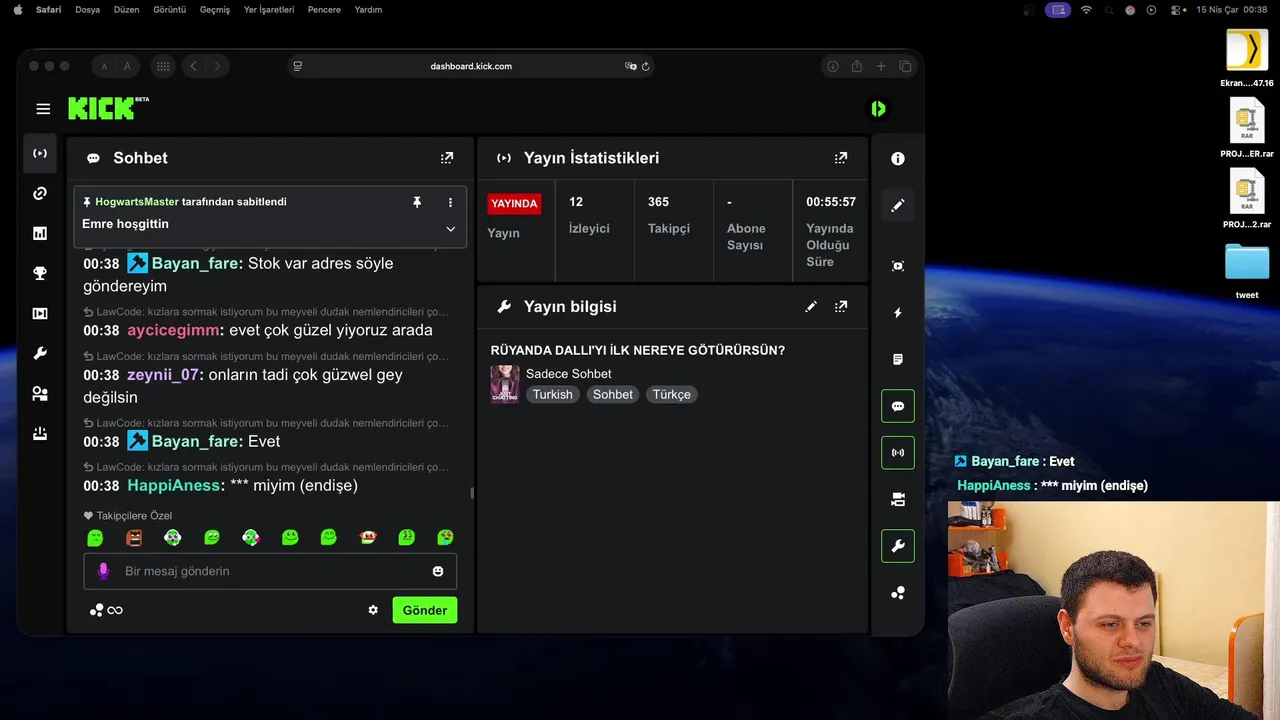Pop out the Yayın bilgisi panel
Viewport: 1280px width, 720px height.
tap(841, 307)
